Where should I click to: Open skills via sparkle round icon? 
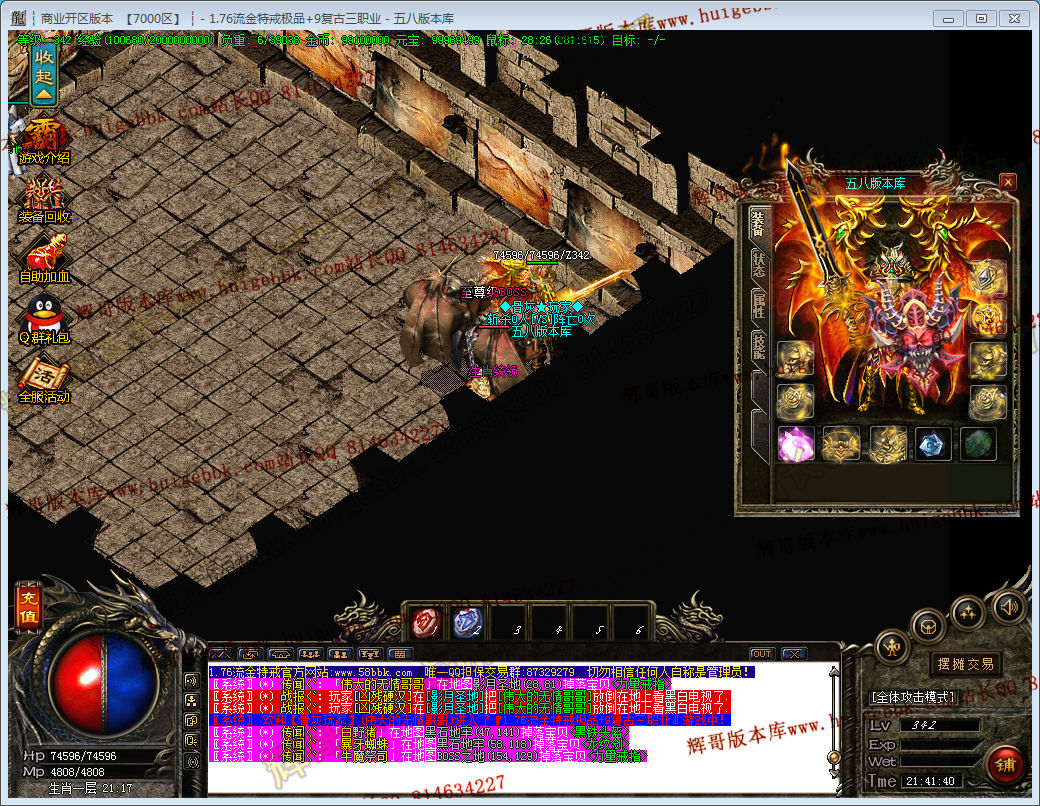point(968,613)
